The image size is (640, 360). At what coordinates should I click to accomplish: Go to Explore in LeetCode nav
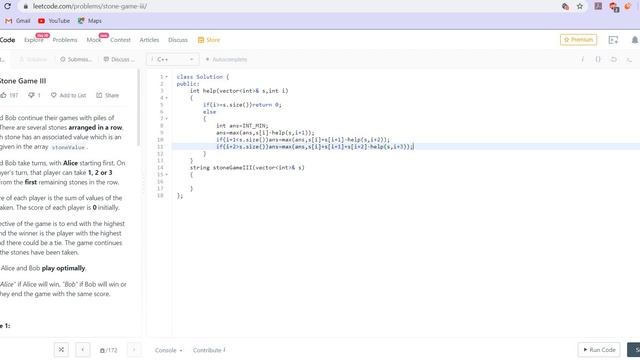[x=33, y=40]
